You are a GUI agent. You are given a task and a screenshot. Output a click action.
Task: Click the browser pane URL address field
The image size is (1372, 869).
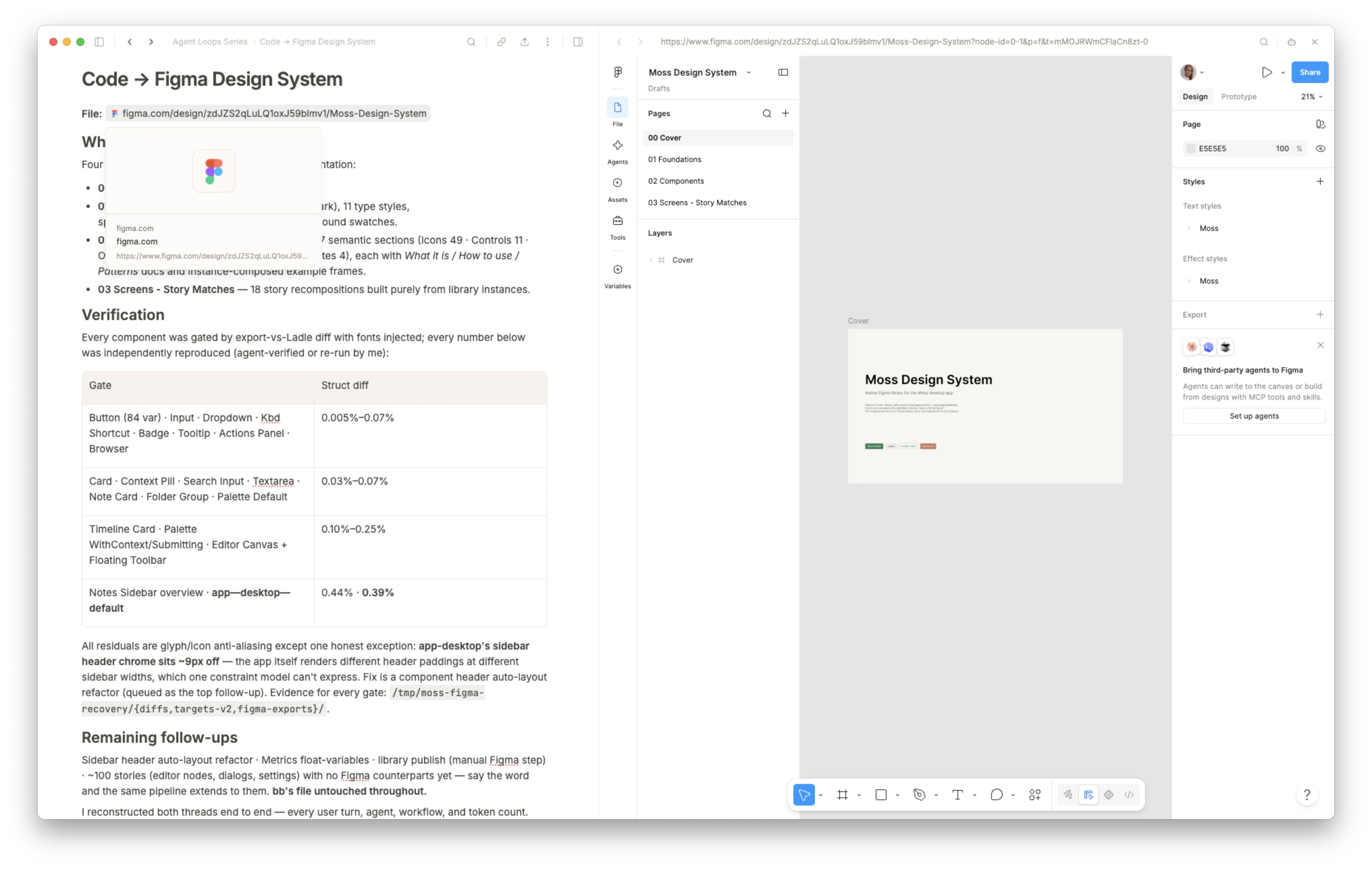tap(904, 42)
